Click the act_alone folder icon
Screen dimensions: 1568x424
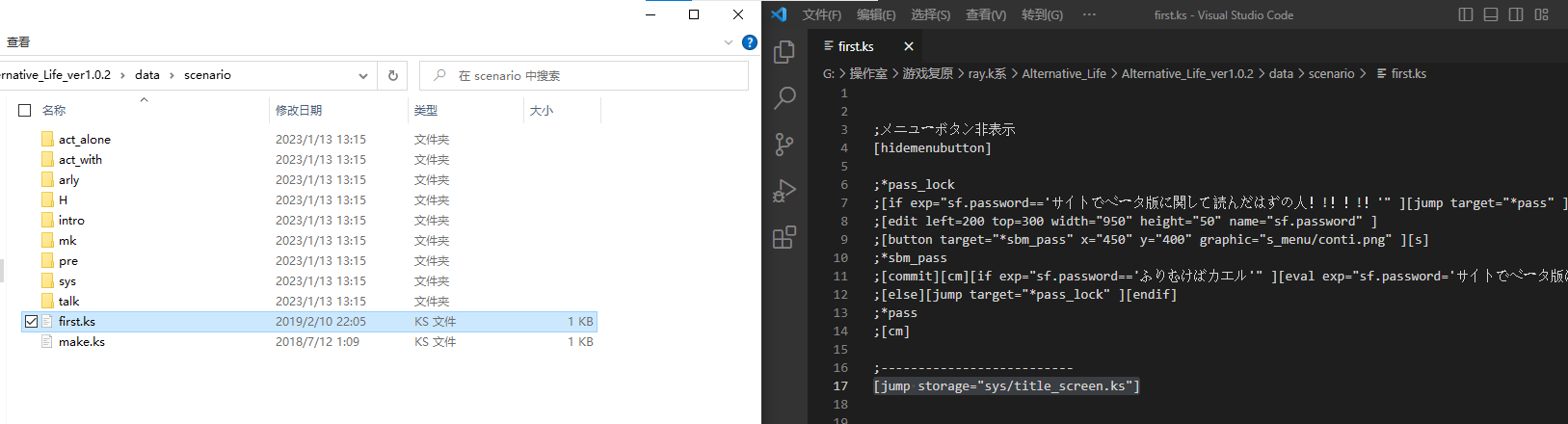pos(48,139)
